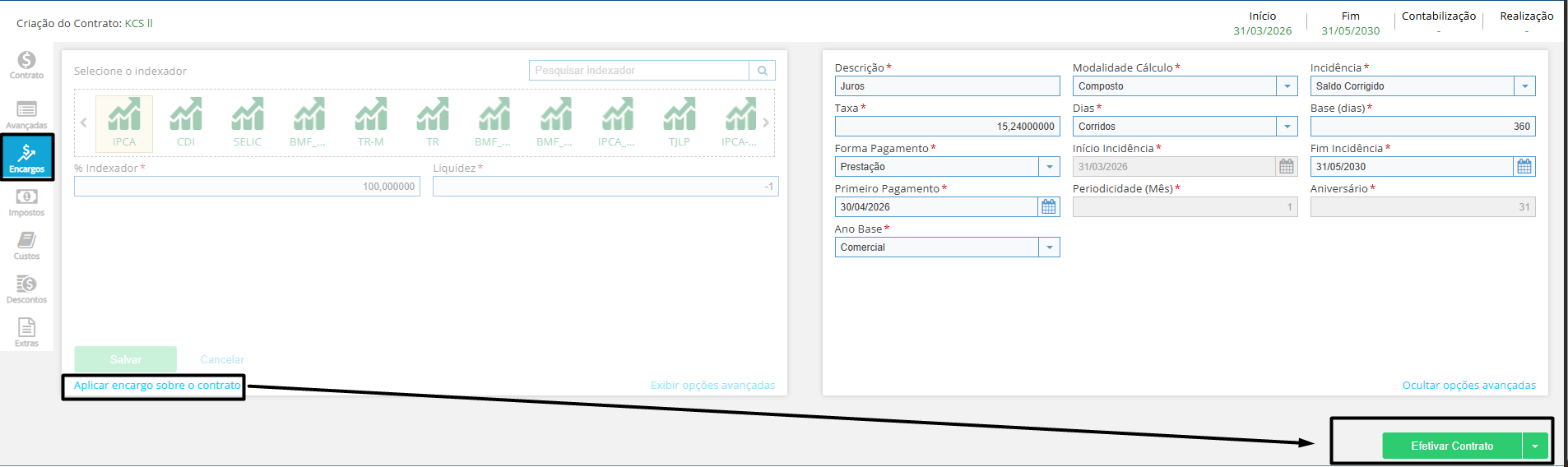
Task: Choose the TJLP indexer icon
Action: 680,123
